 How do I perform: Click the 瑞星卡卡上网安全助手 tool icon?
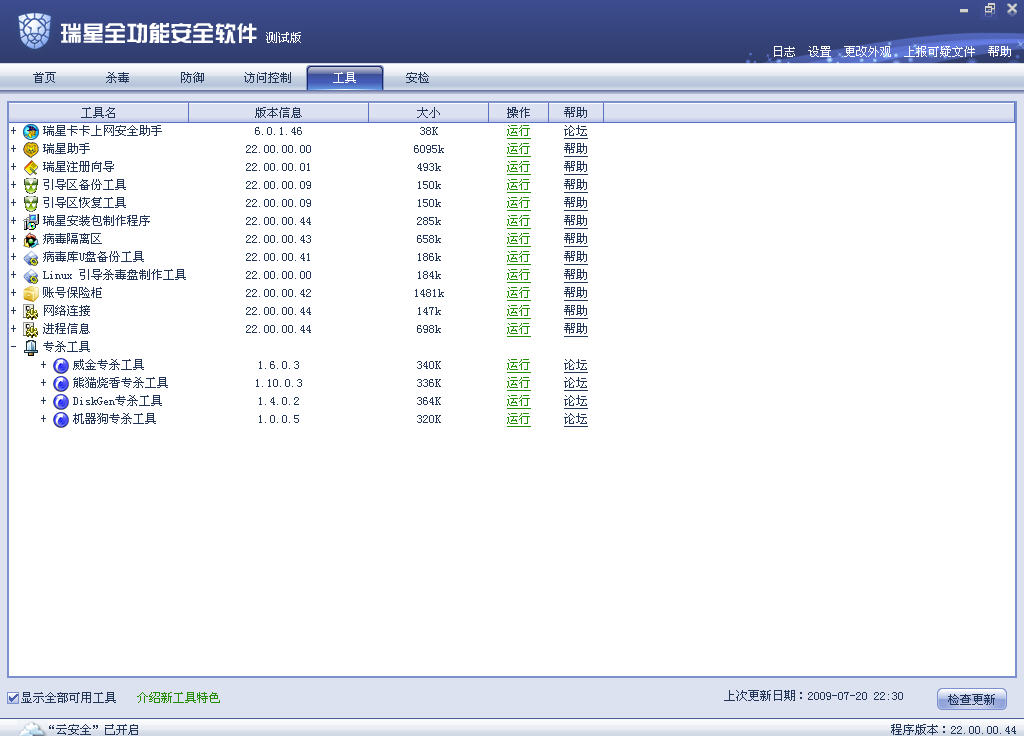31,131
